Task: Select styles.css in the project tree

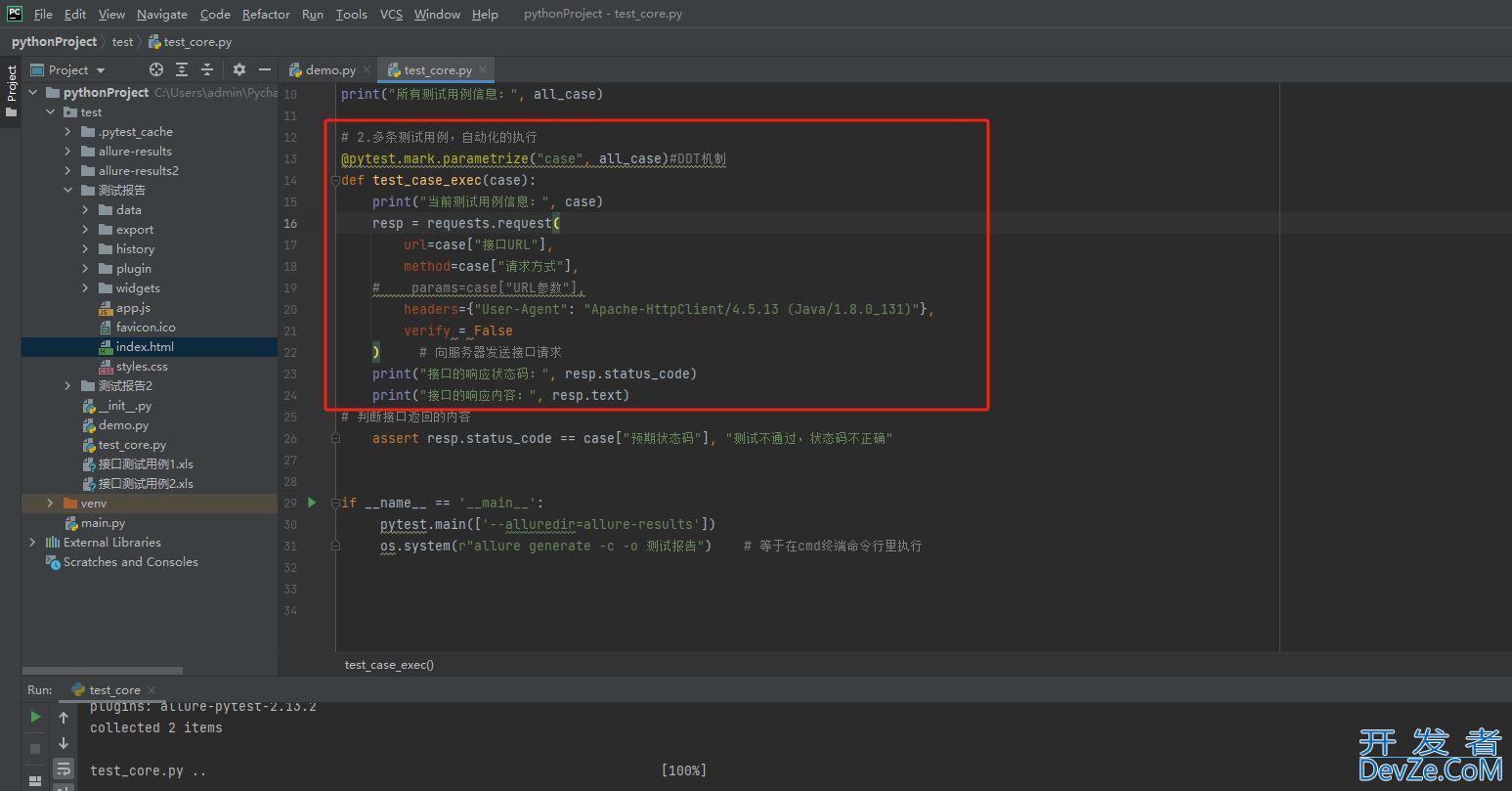Action: (142, 366)
